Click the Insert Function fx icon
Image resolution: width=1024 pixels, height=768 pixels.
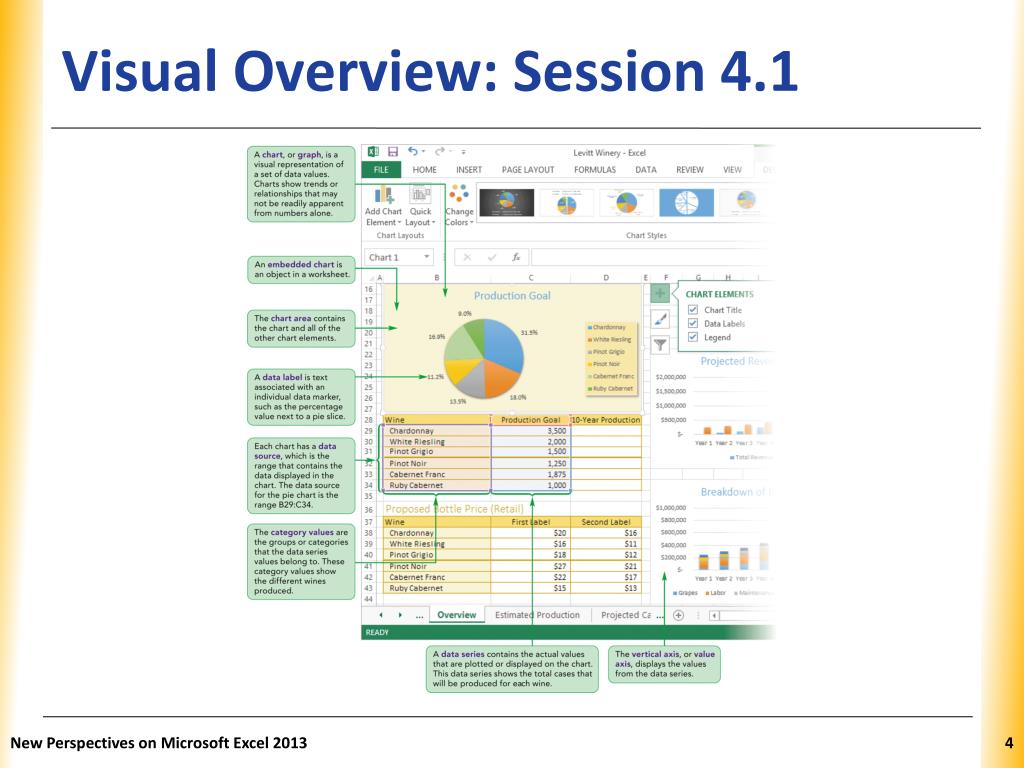coord(516,257)
